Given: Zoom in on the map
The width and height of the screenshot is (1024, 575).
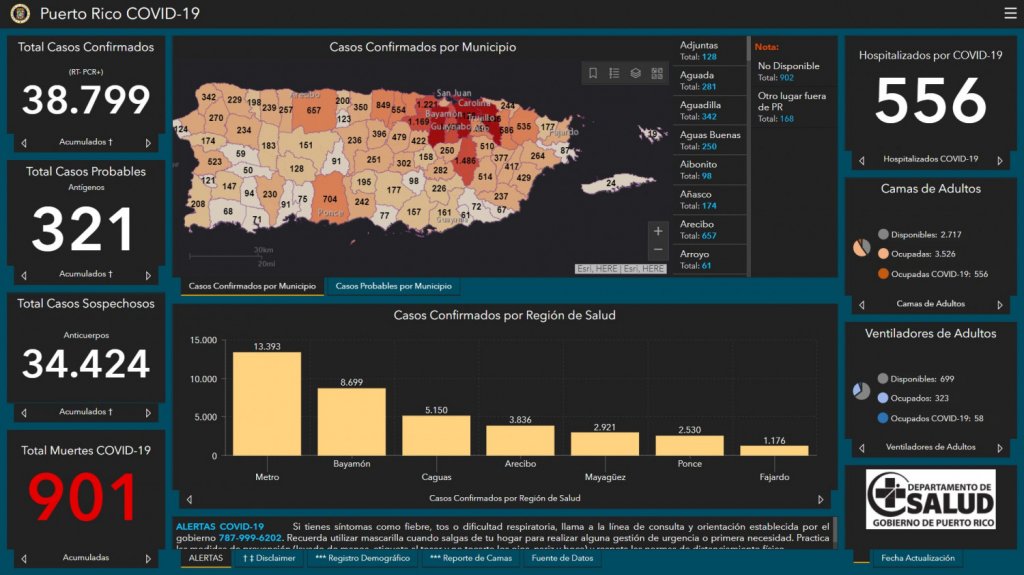Looking at the screenshot, I should click(657, 231).
